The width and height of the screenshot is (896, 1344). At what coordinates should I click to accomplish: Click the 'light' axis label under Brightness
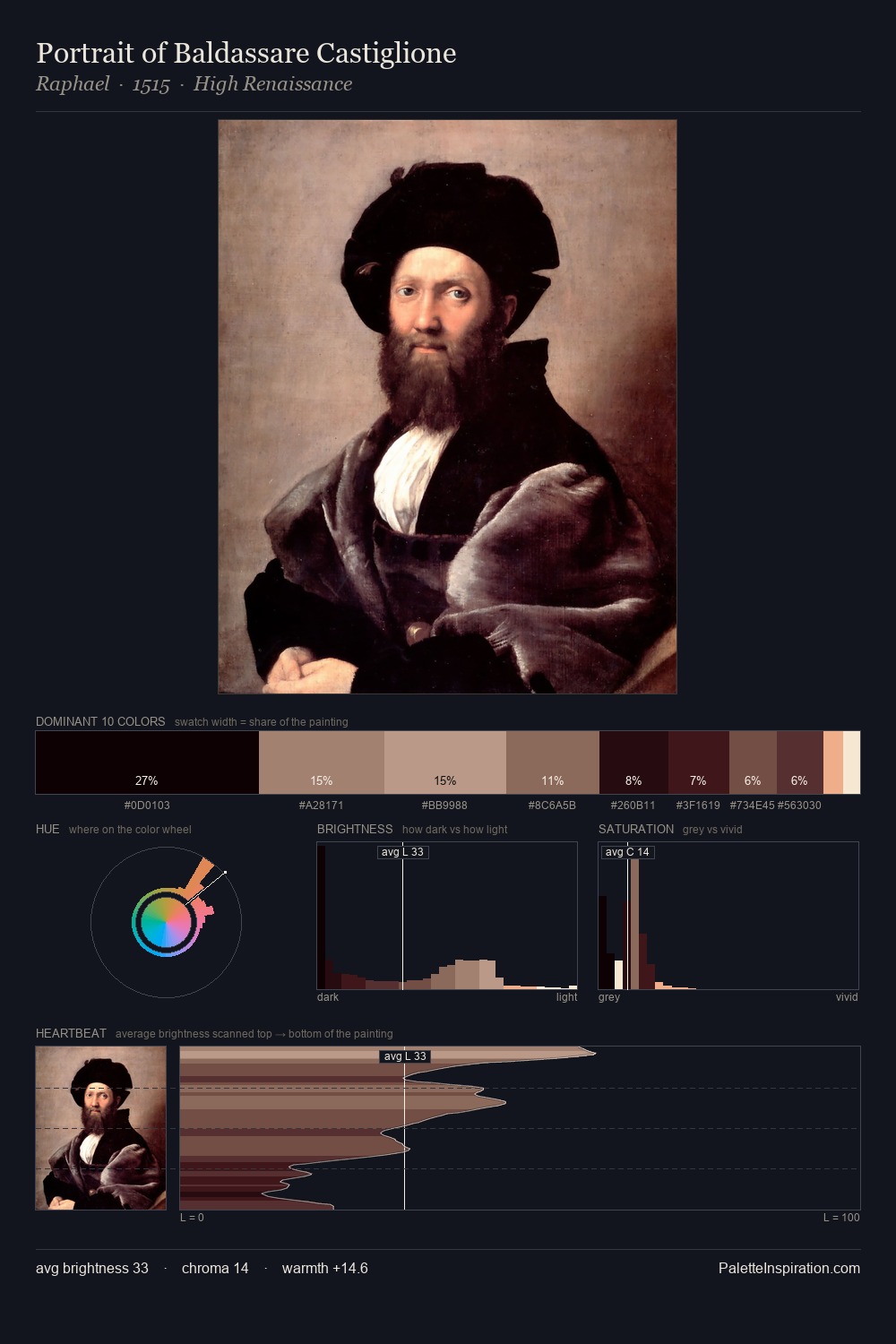pyautogui.click(x=567, y=997)
